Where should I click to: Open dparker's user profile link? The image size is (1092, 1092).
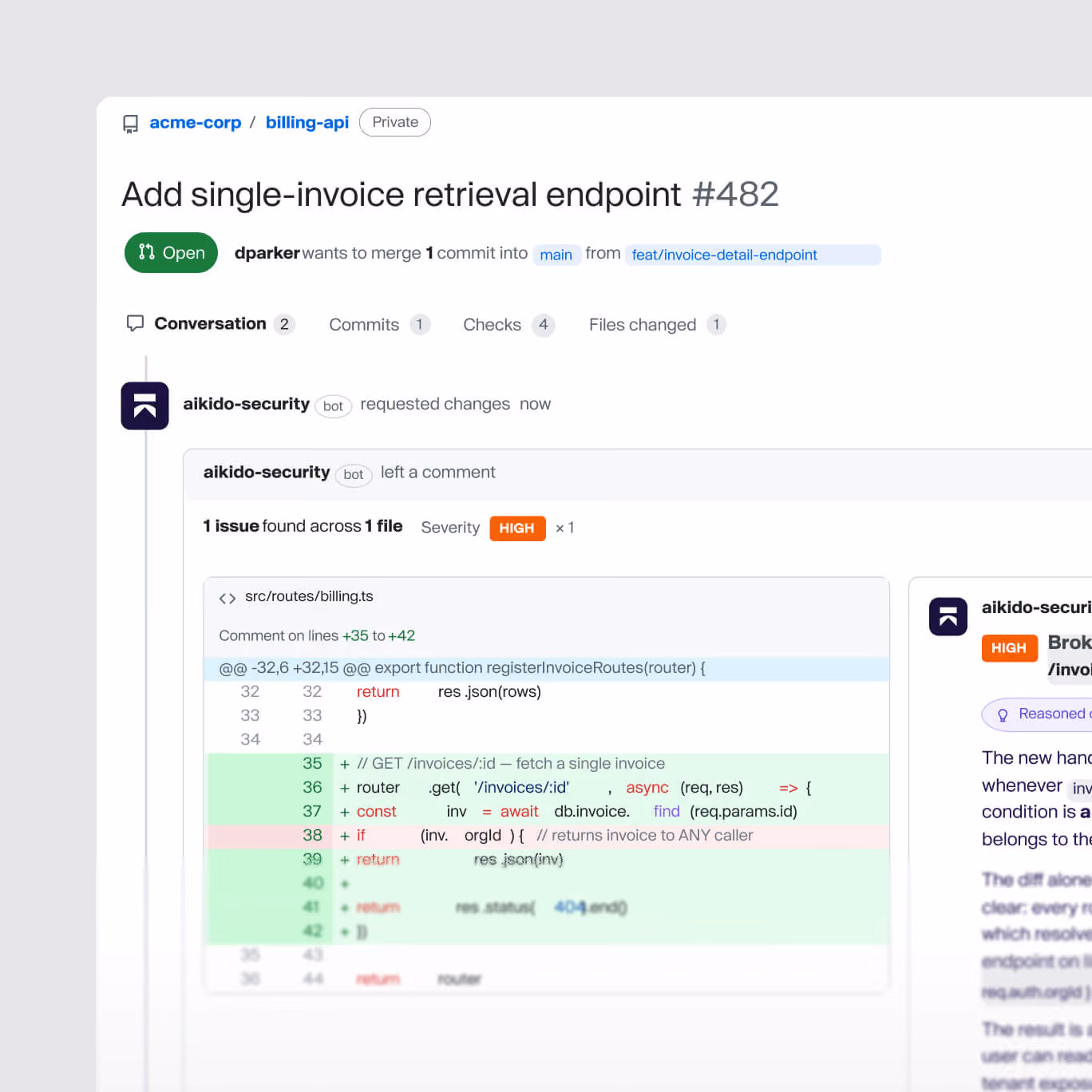pos(267,253)
